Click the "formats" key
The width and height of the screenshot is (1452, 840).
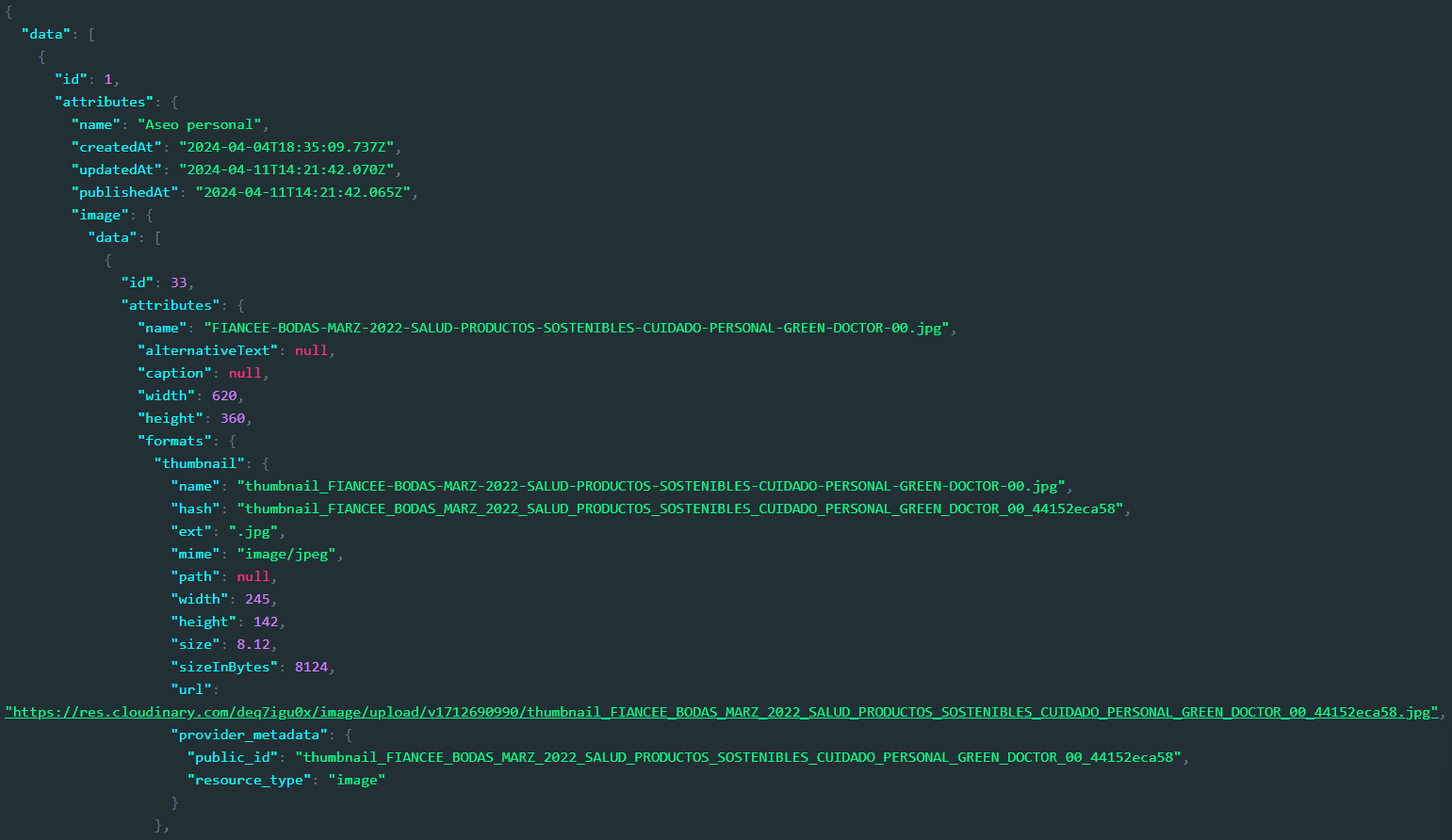coord(174,441)
